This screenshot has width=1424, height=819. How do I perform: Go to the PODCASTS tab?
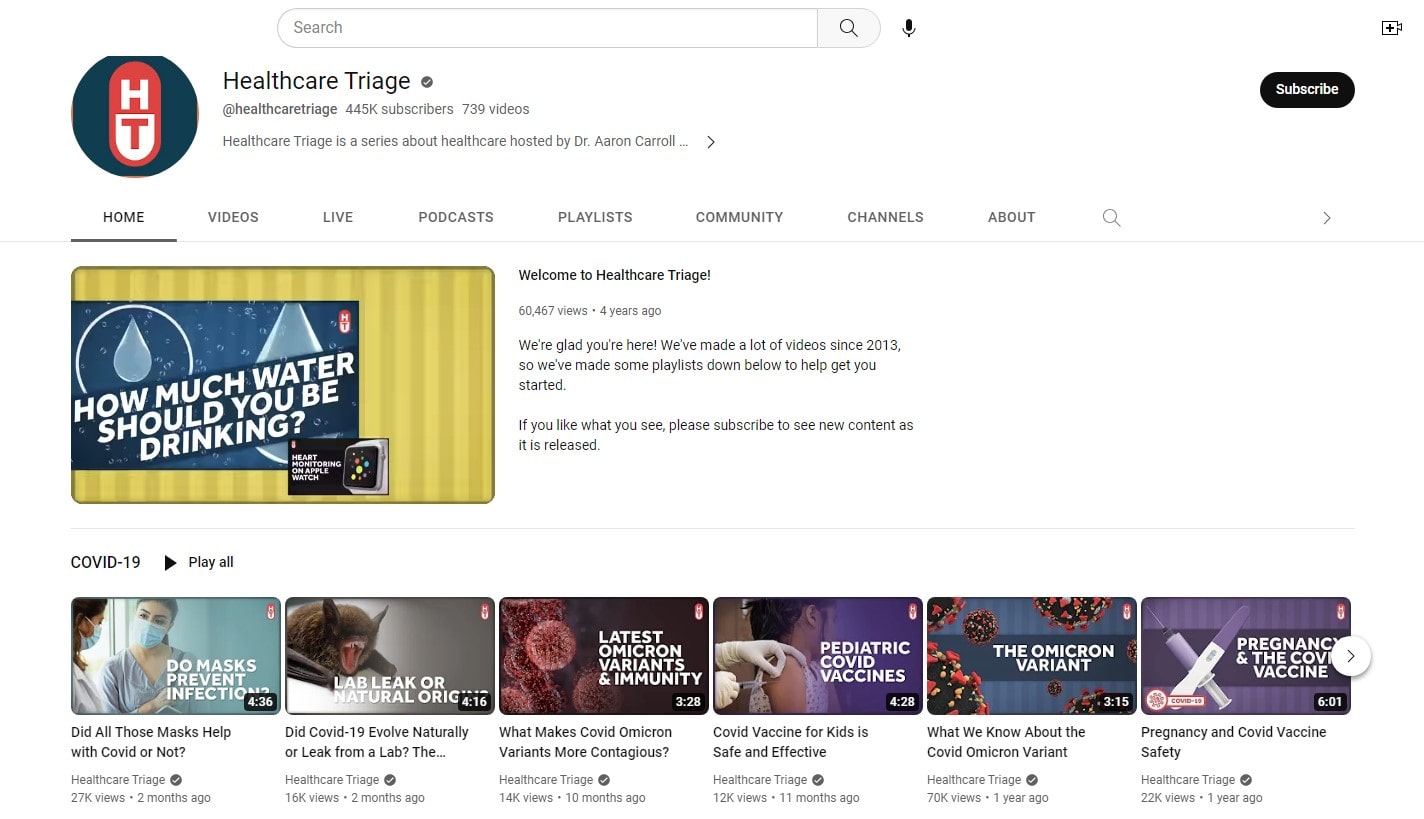456,217
